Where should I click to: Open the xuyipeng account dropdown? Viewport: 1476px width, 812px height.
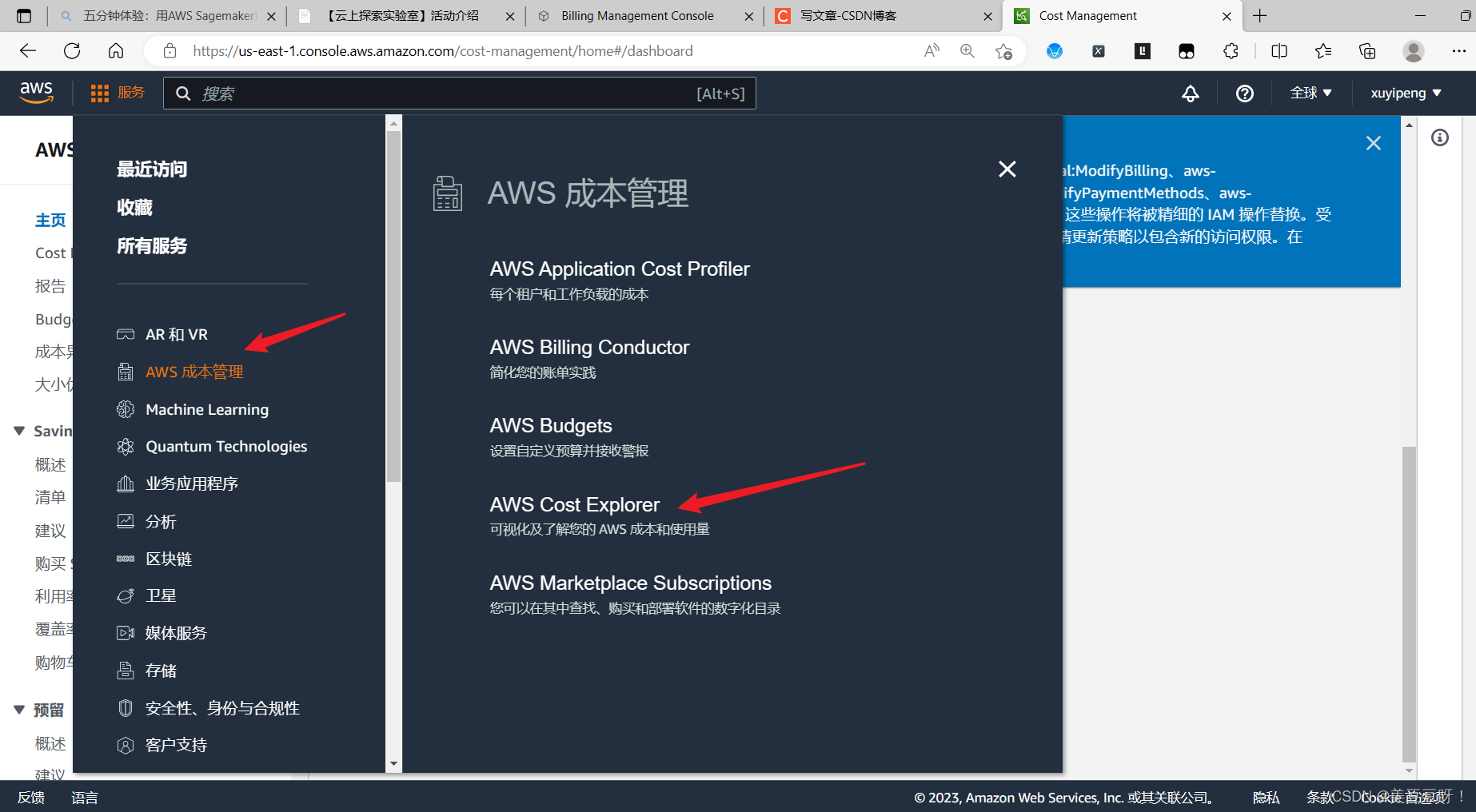point(1406,93)
